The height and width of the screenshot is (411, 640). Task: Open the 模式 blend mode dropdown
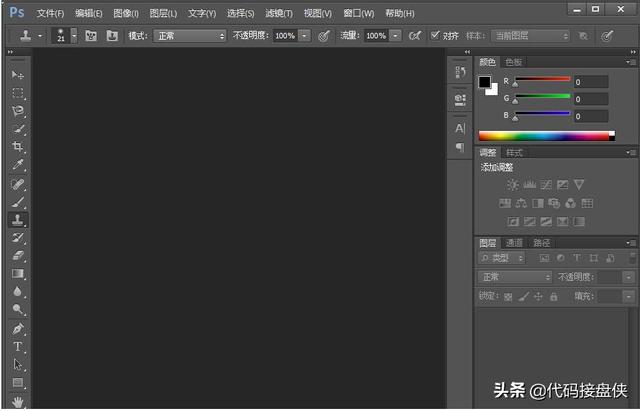(190, 35)
